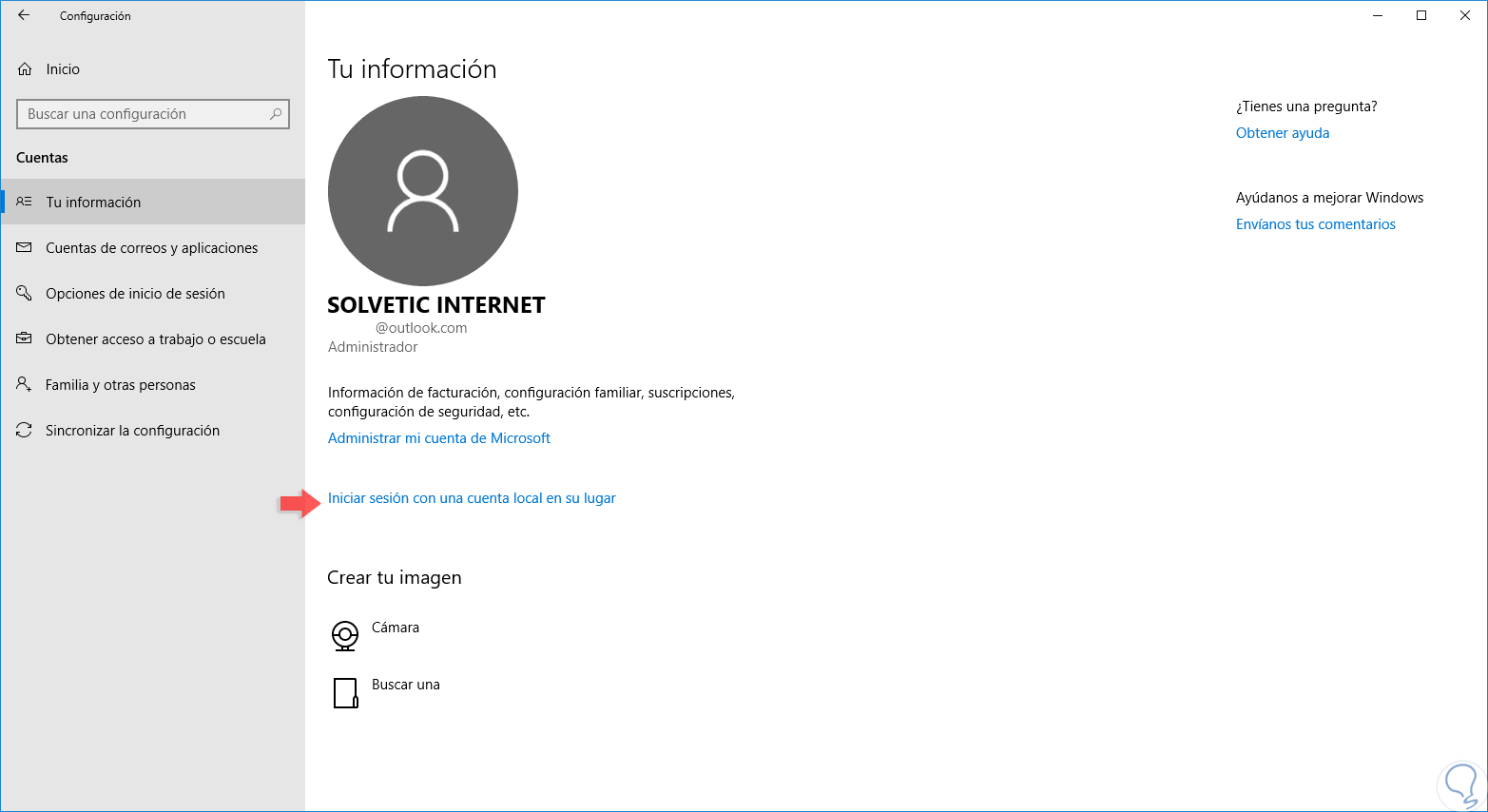This screenshot has height=812, width=1488.
Task: Click the briefcase icon for trabajo o escuela
Action: [x=25, y=338]
